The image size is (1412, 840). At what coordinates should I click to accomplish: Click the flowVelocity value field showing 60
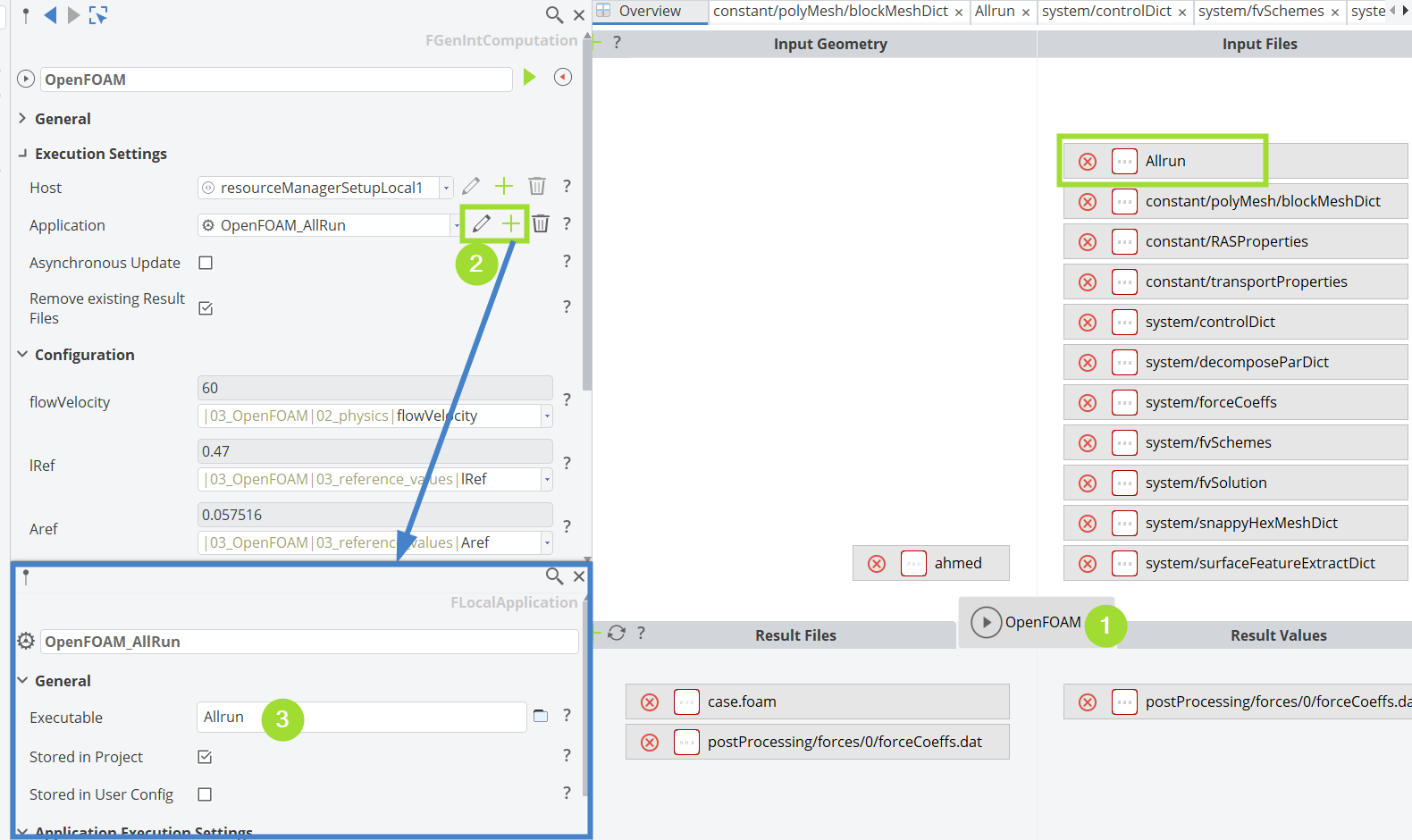[374, 388]
